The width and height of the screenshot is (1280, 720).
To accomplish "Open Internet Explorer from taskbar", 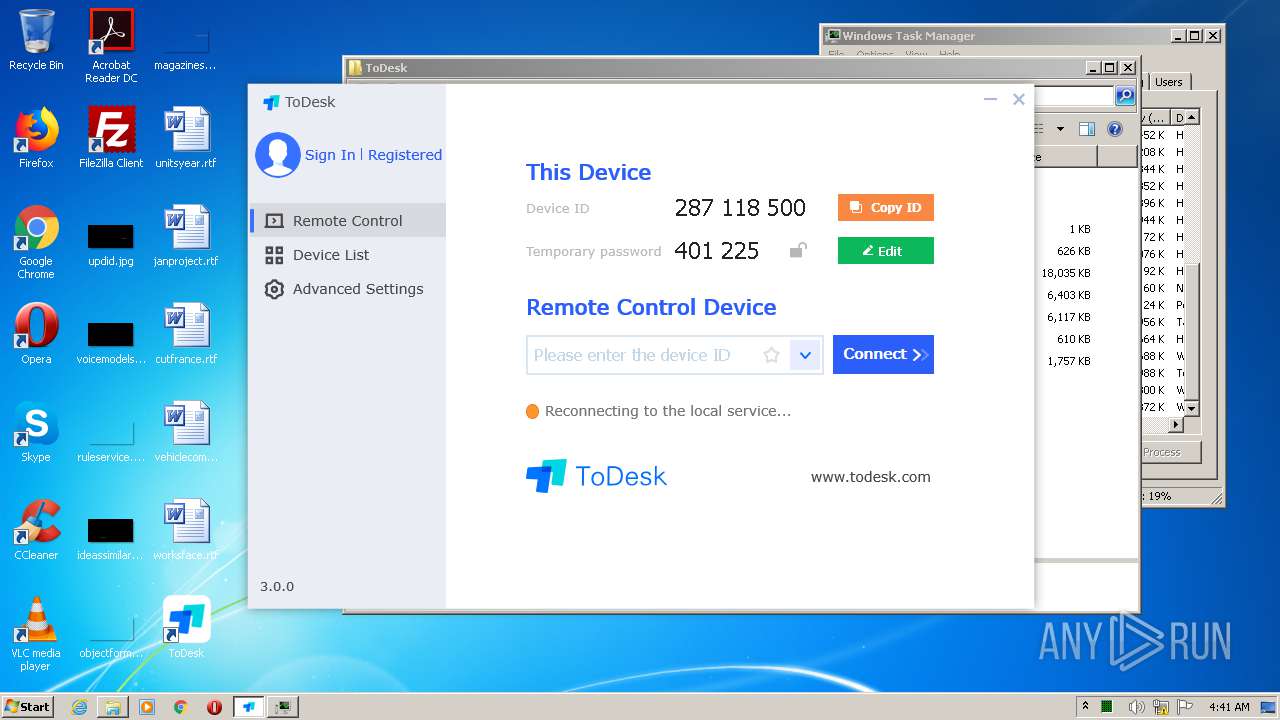I will click(x=79, y=707).
